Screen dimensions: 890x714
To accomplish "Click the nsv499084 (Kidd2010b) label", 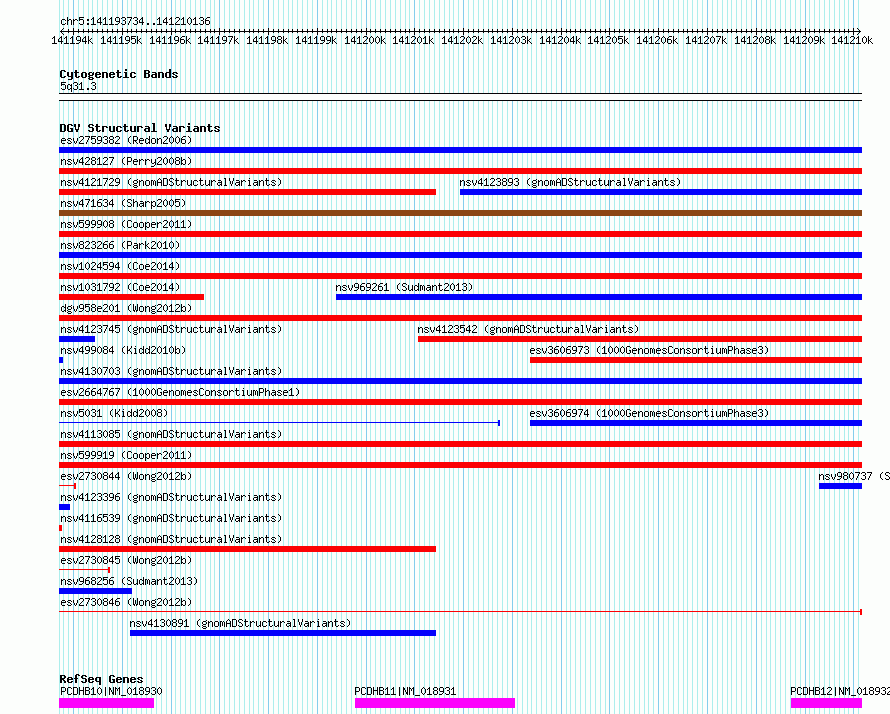I will pos(123,350).
